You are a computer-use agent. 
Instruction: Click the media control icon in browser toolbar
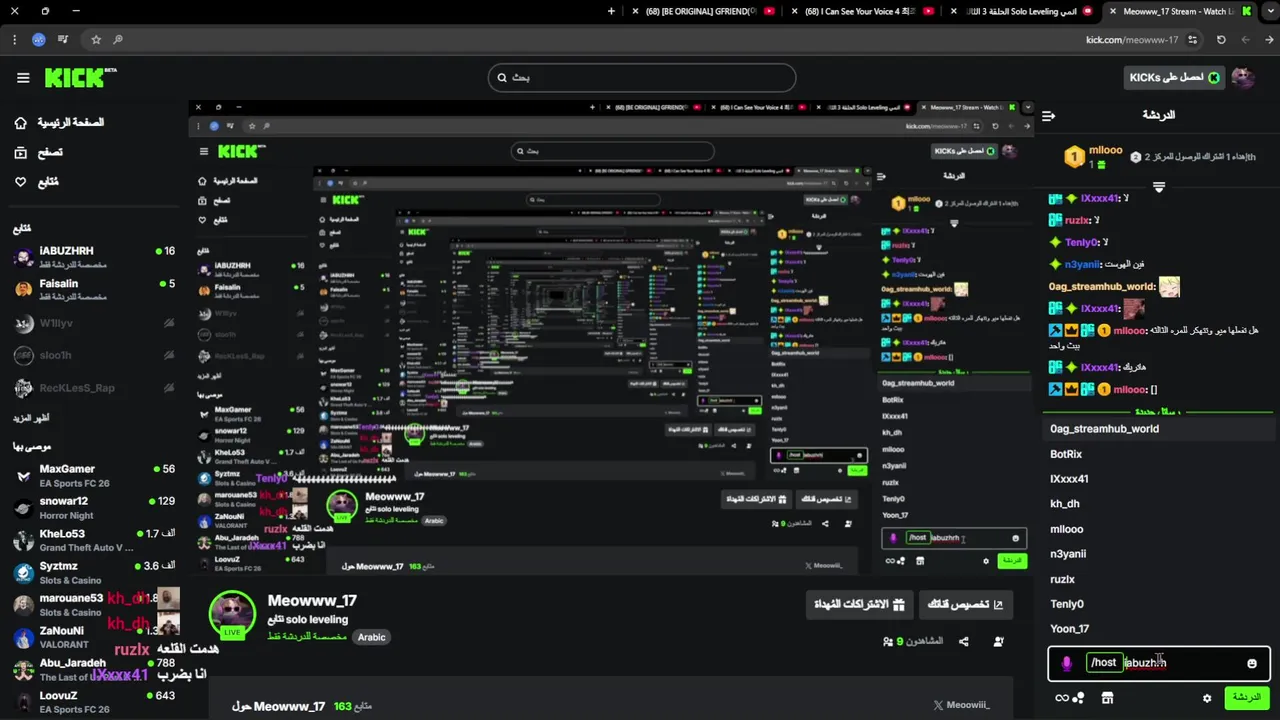pos(63,40)
